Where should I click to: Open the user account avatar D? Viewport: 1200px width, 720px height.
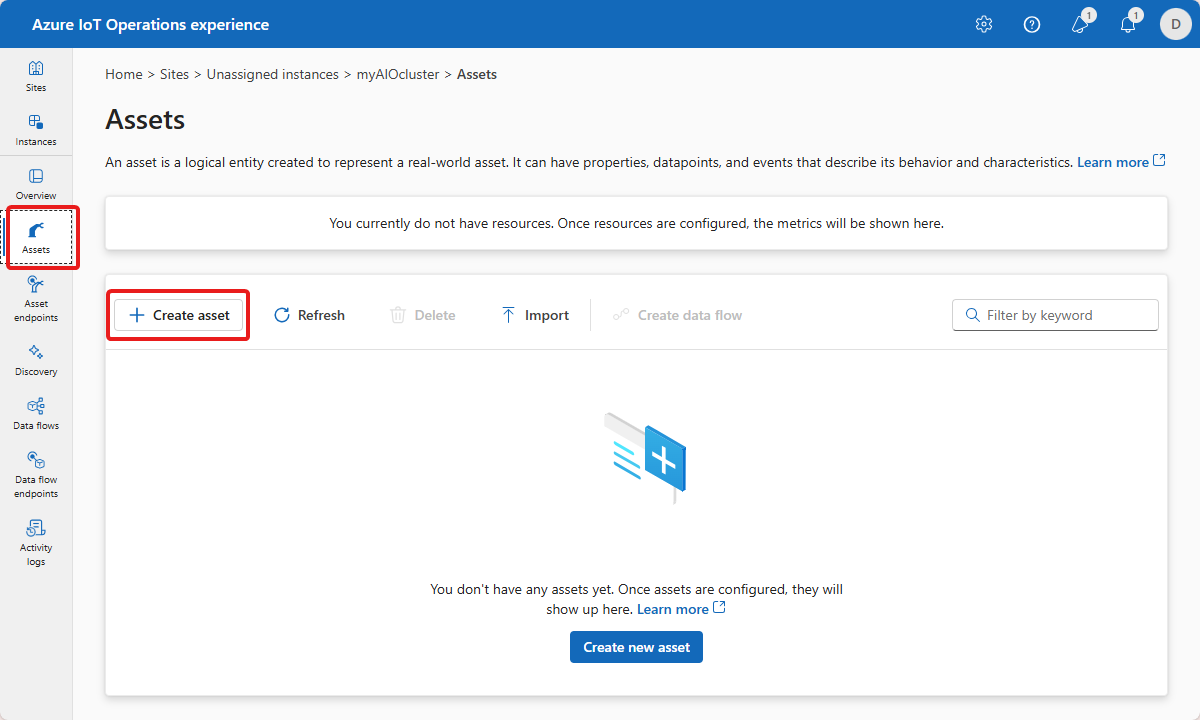[x=1176, y=24]
